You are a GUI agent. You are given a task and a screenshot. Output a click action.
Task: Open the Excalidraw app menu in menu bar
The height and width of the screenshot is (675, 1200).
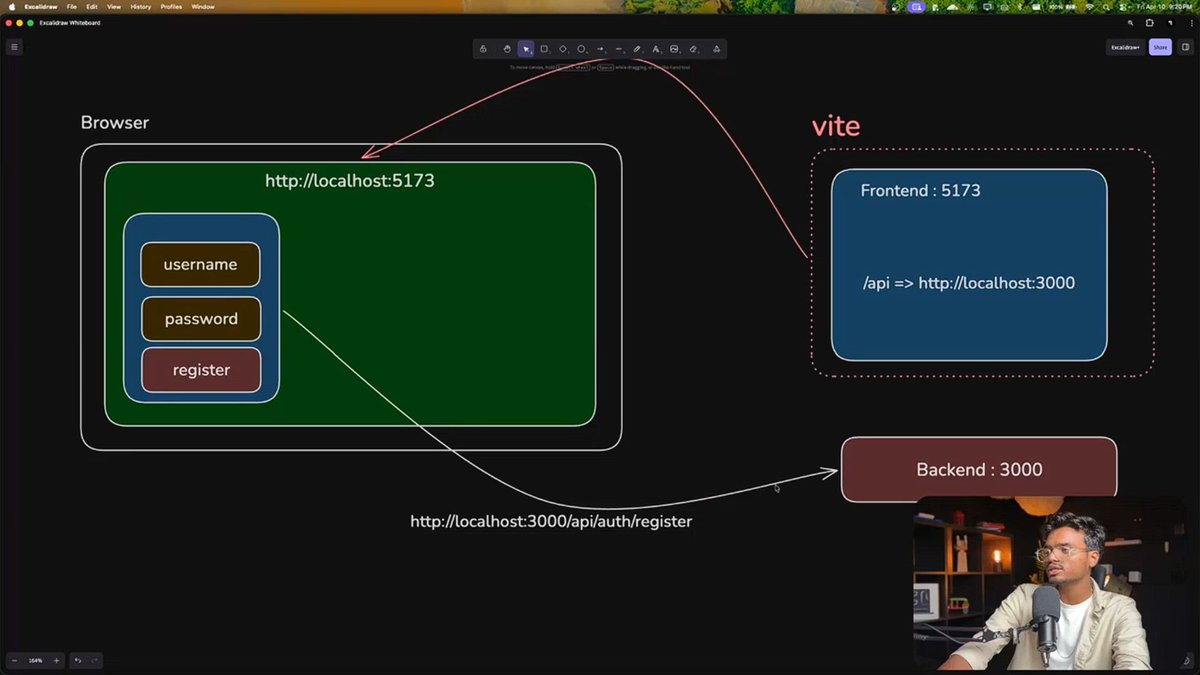[39, 6]
